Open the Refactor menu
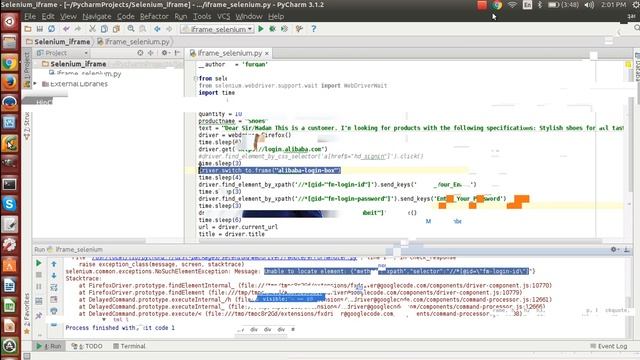Screen dimensions: 640x360 pos(154,16)
